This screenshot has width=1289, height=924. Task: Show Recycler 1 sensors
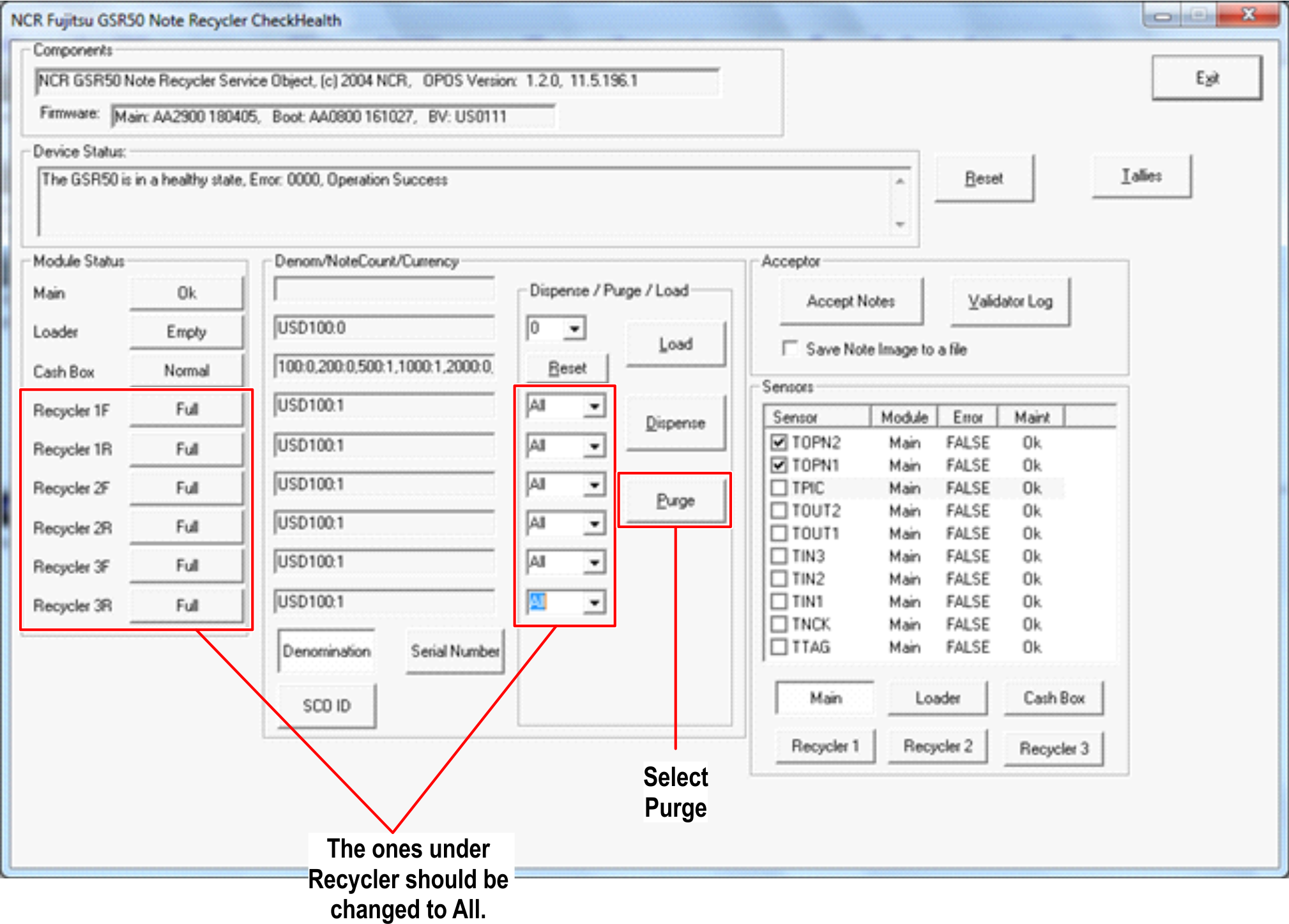(x=825, y=746)
